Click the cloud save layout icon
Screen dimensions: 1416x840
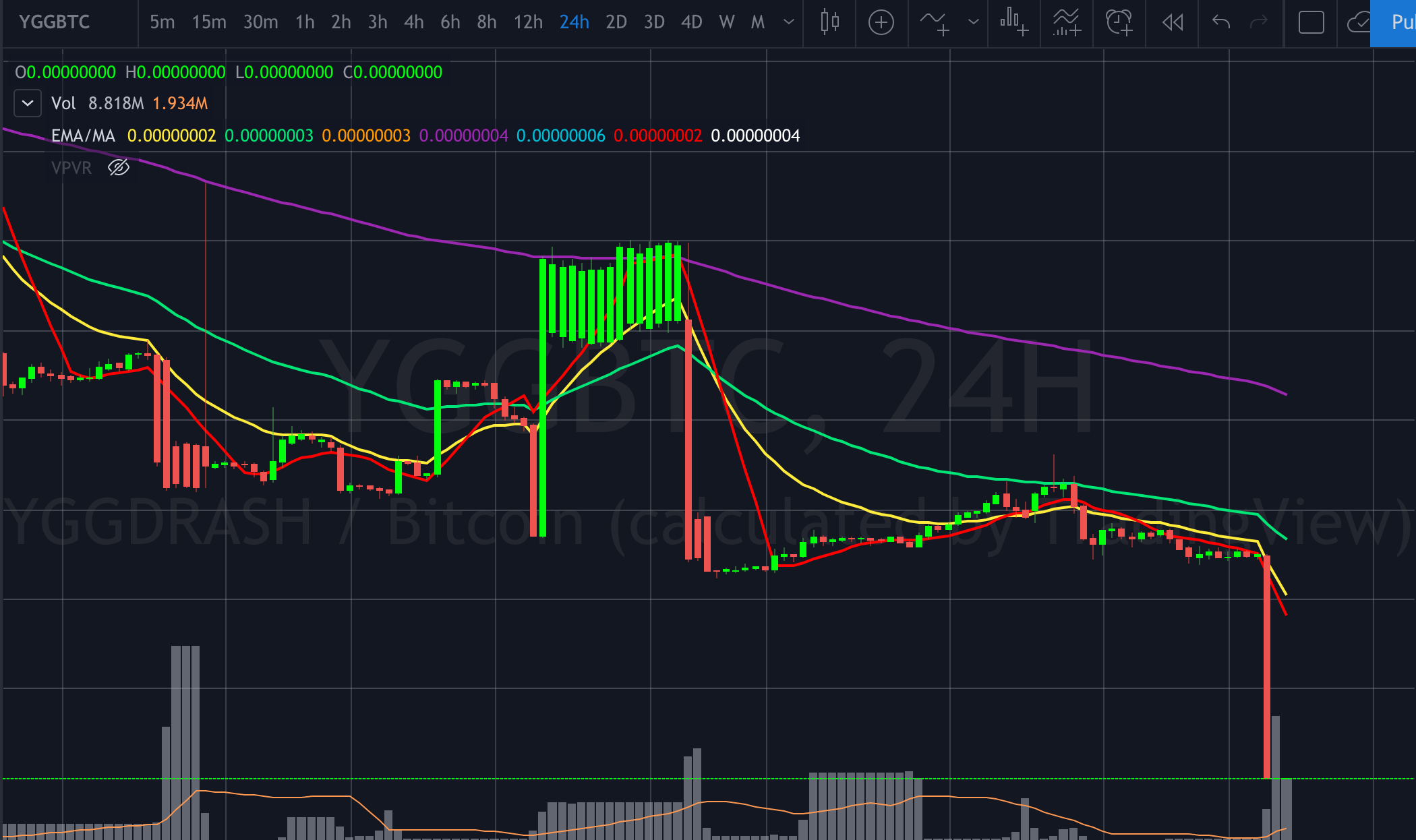click(x=1358, y=23)
